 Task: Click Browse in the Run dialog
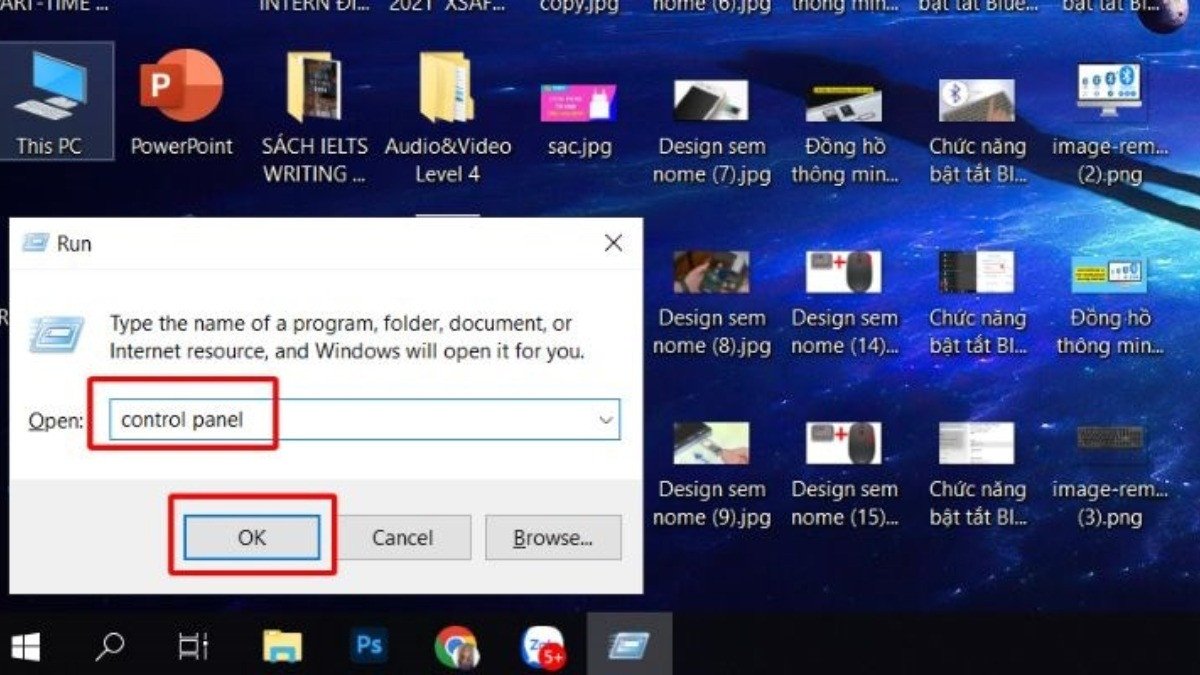tap(554, 537)
